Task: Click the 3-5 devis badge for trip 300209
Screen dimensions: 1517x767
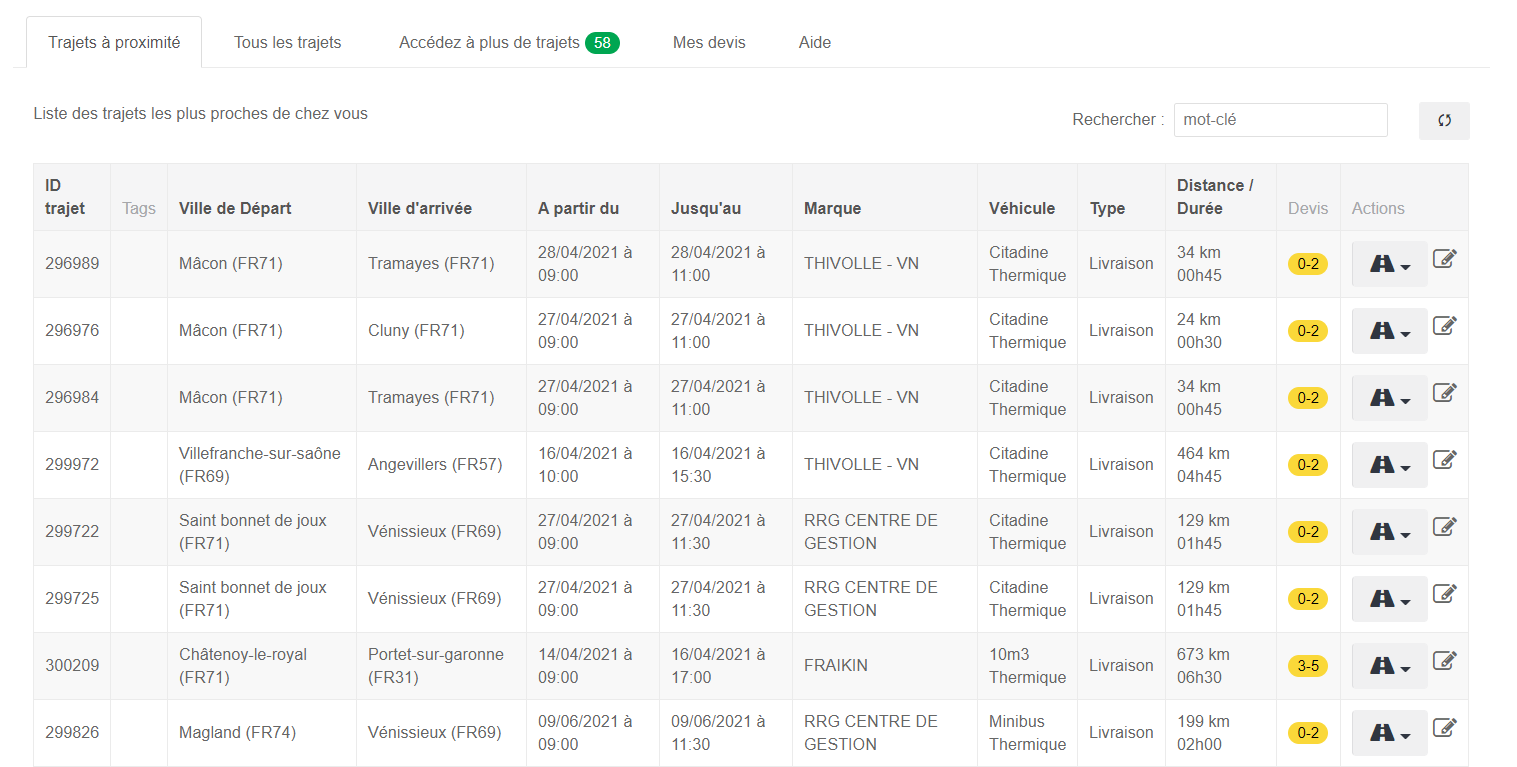Action: (x=1308, y=666)
